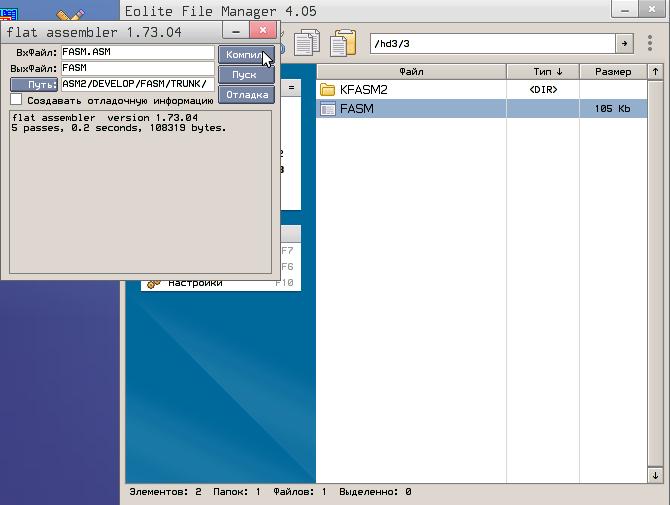Sort by the Тип column header
The width and height of the screenshot is (670, 505).
546,72
